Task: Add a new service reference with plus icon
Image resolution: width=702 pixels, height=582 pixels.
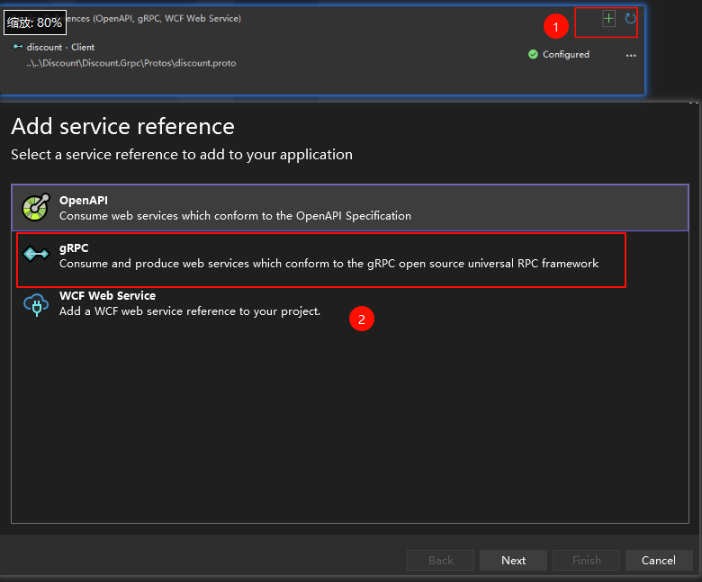Action: tap(608, 19)
